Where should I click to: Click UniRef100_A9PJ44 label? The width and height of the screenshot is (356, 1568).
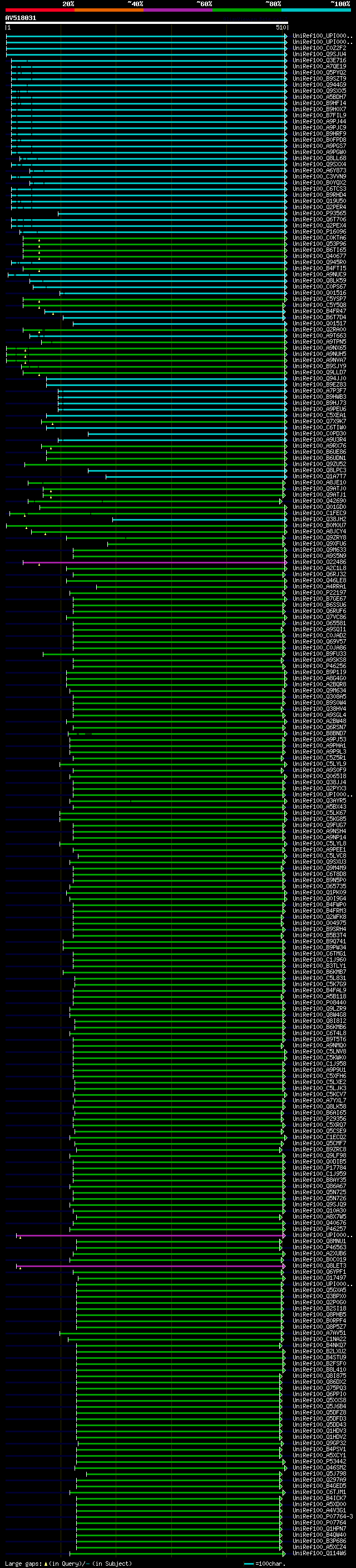[x=319, y=121]
